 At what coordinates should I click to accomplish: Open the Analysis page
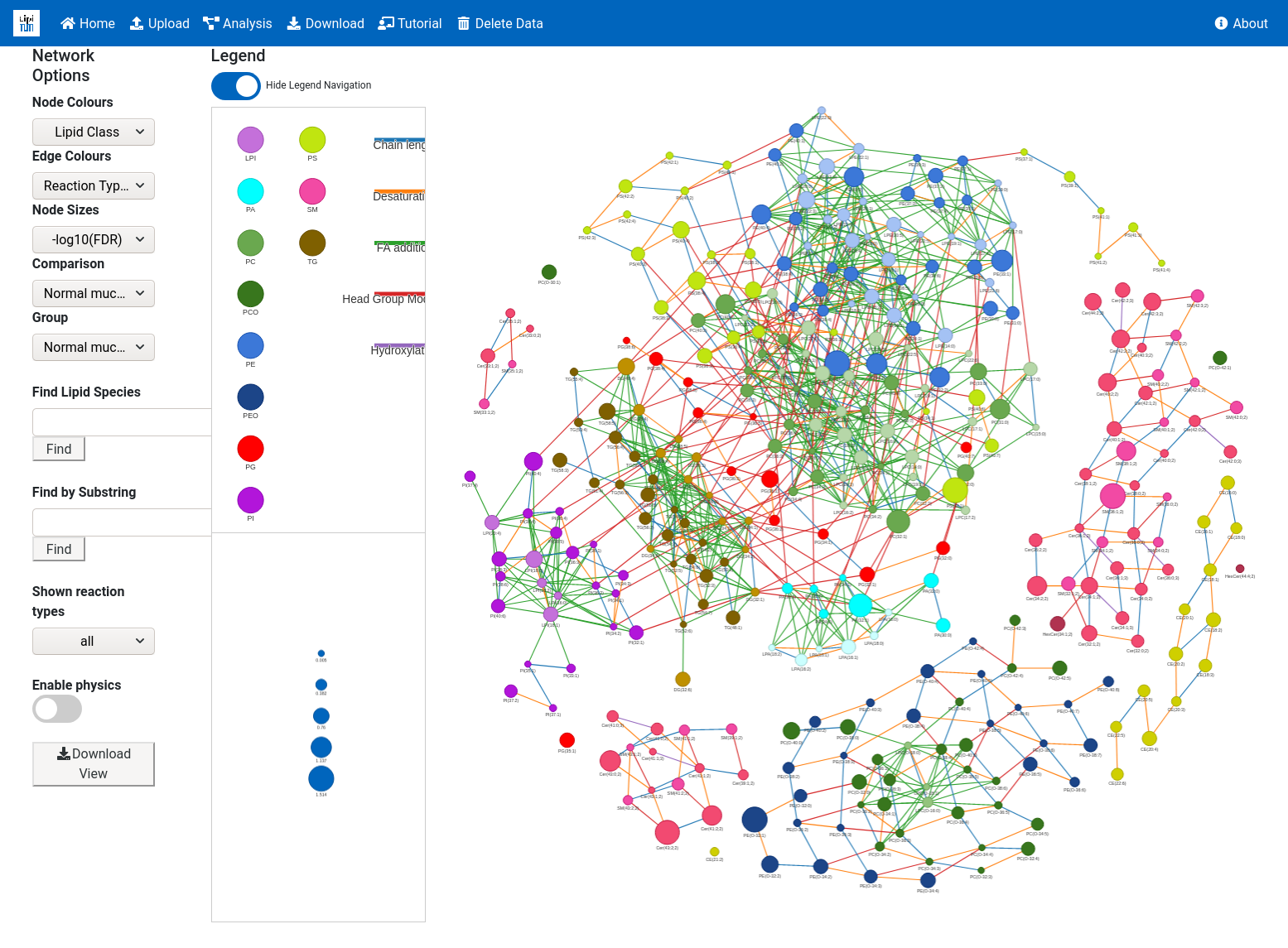[x=238, y=23]
